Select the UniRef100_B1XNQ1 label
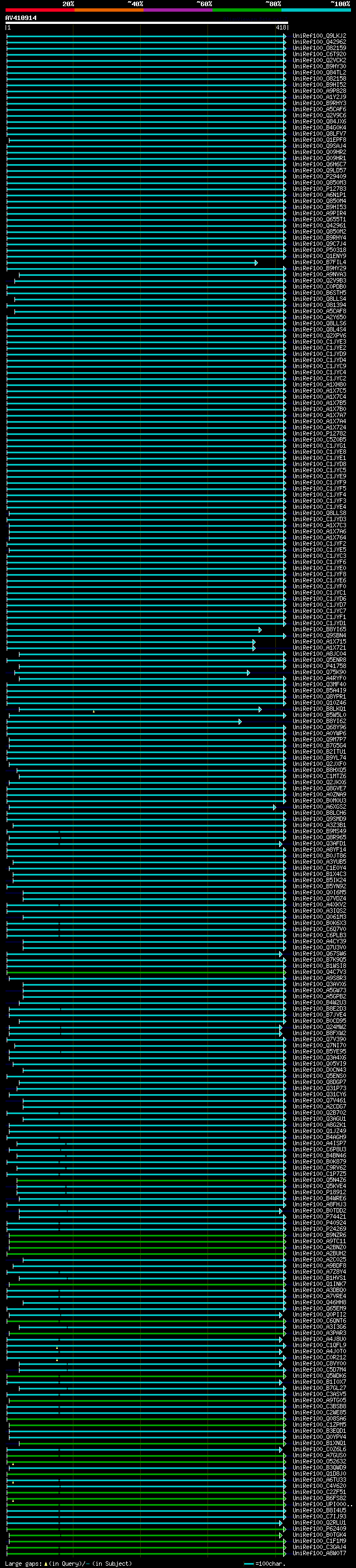 coord(319,1443)
